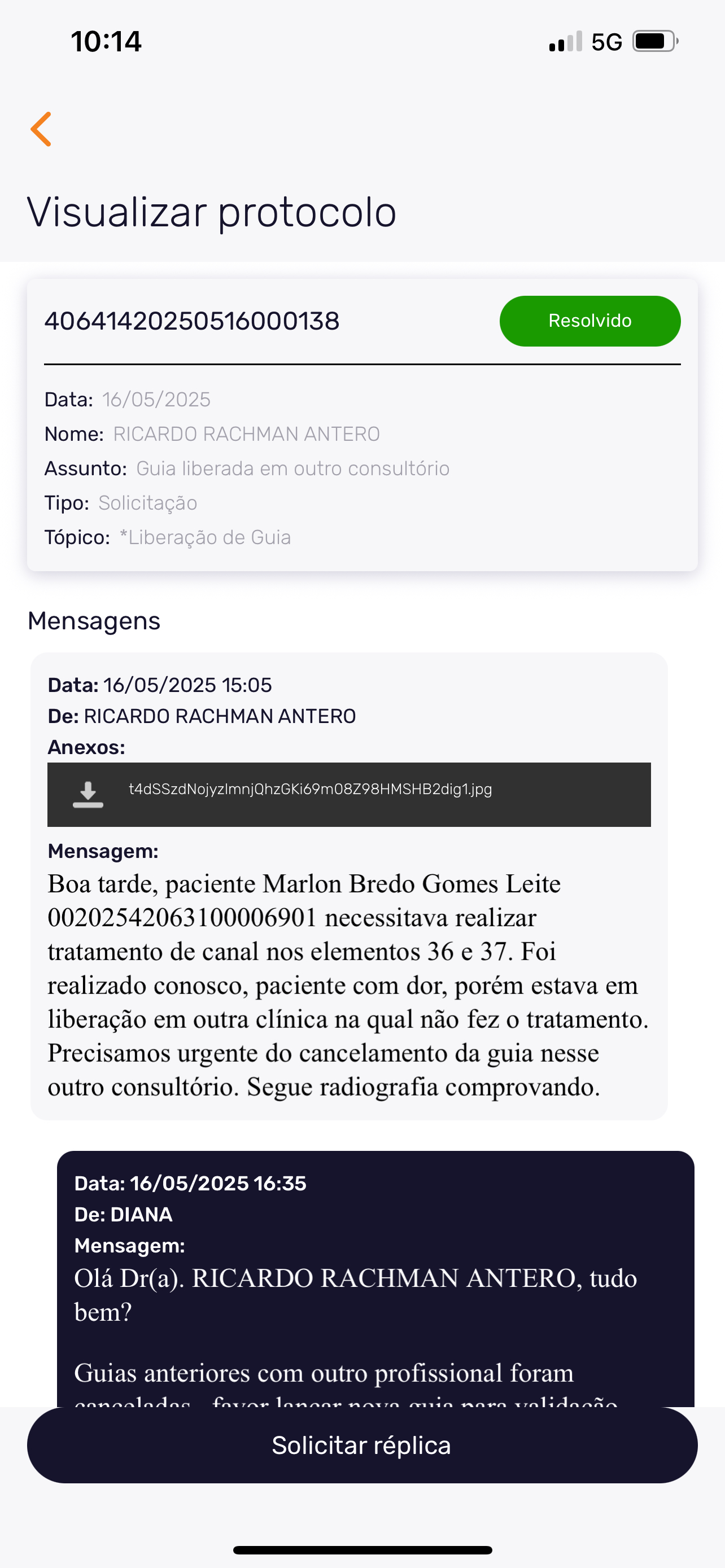Tap the orange back arrow
Image resolution: width=725 pixels, height=1568 pixels.
coord(41,129)
